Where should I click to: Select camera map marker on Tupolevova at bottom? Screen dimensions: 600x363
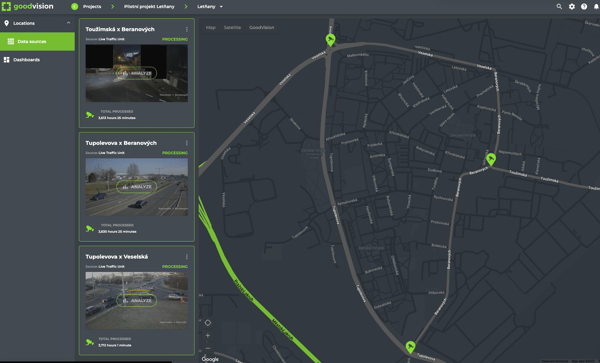point(410,347)
